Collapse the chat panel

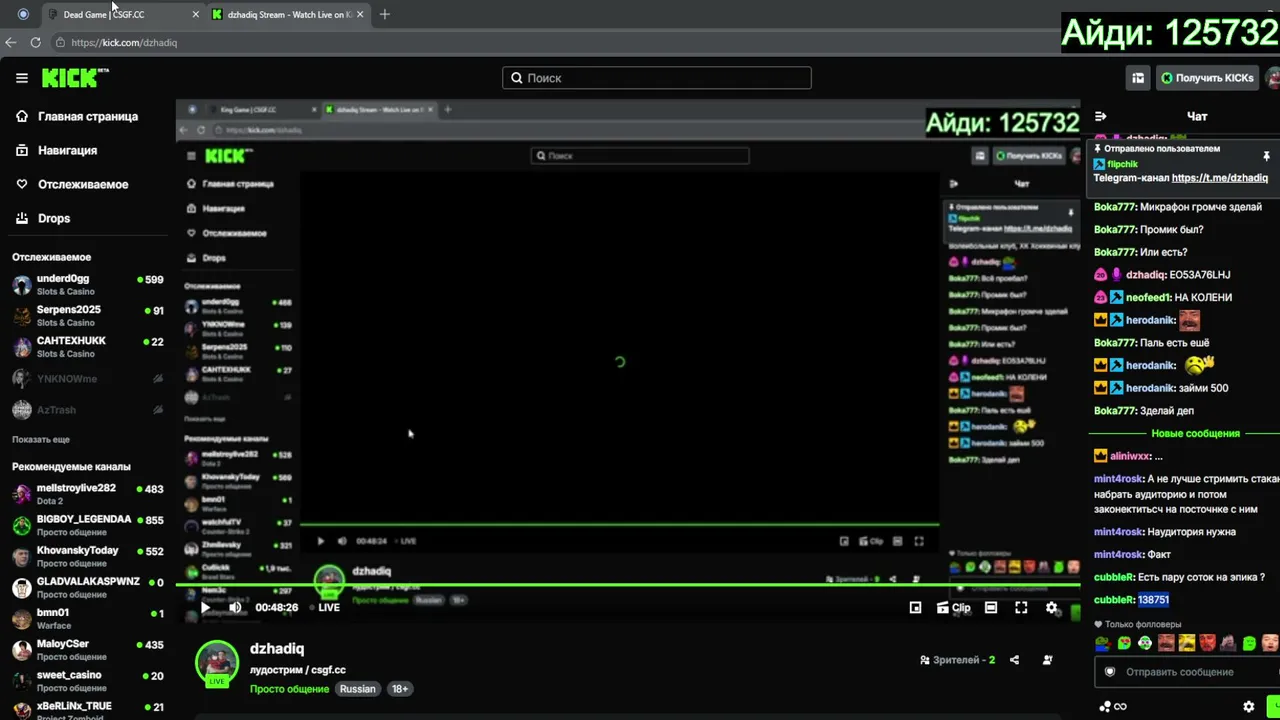click(1101, 116)
